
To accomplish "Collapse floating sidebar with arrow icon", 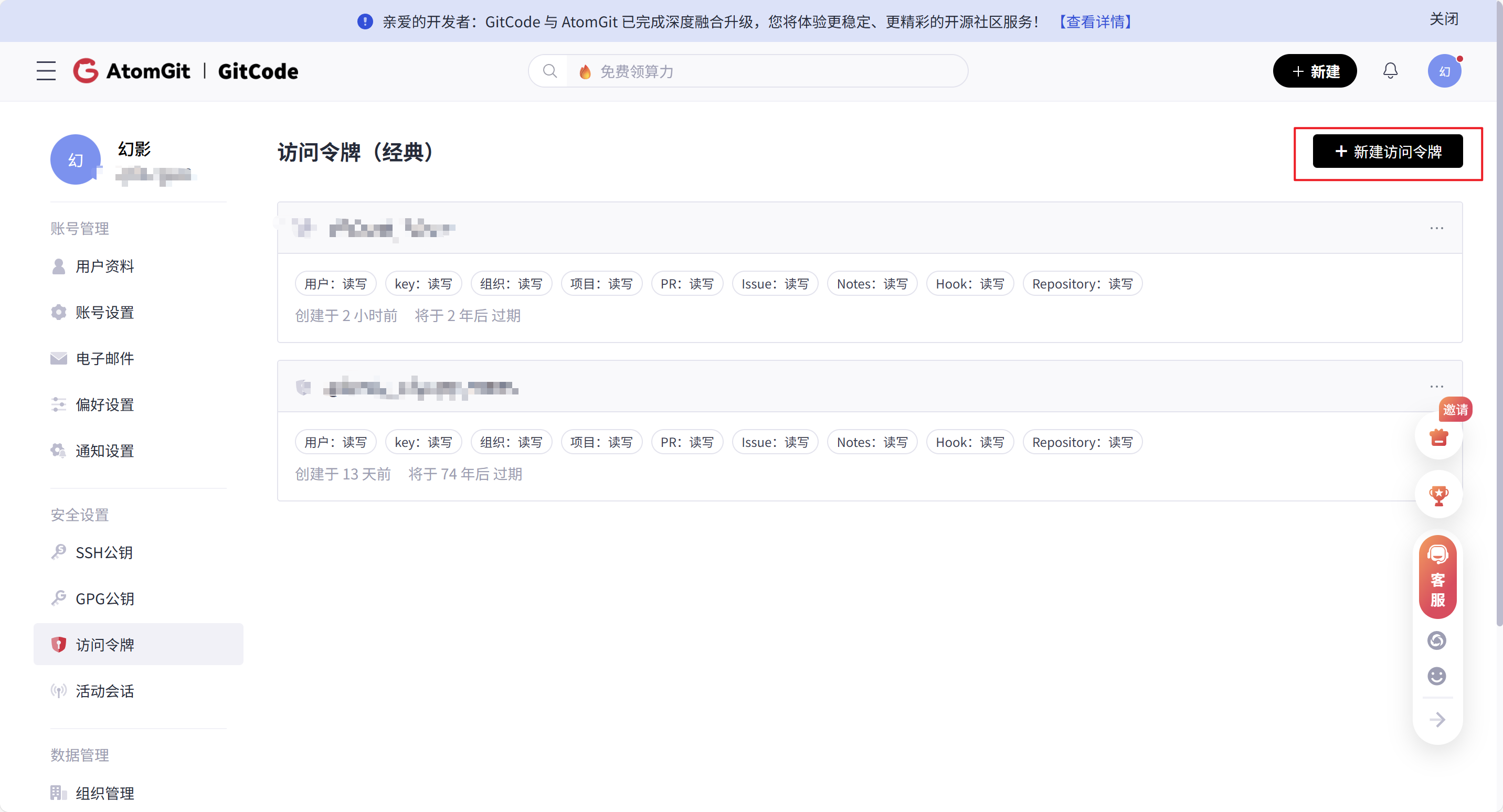I will tap(1437, 719).
